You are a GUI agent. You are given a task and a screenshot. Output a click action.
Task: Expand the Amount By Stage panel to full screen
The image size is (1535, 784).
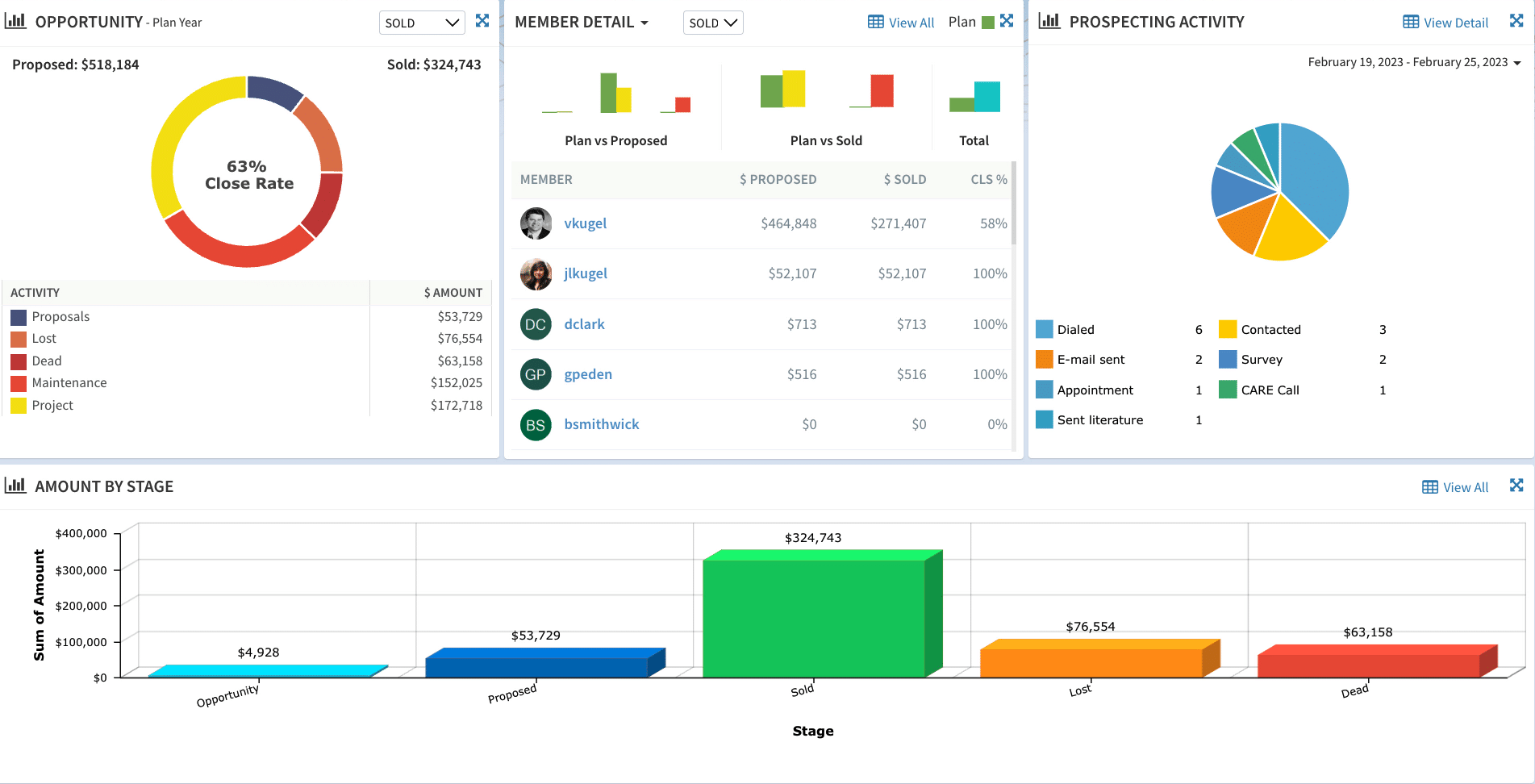1517,485
